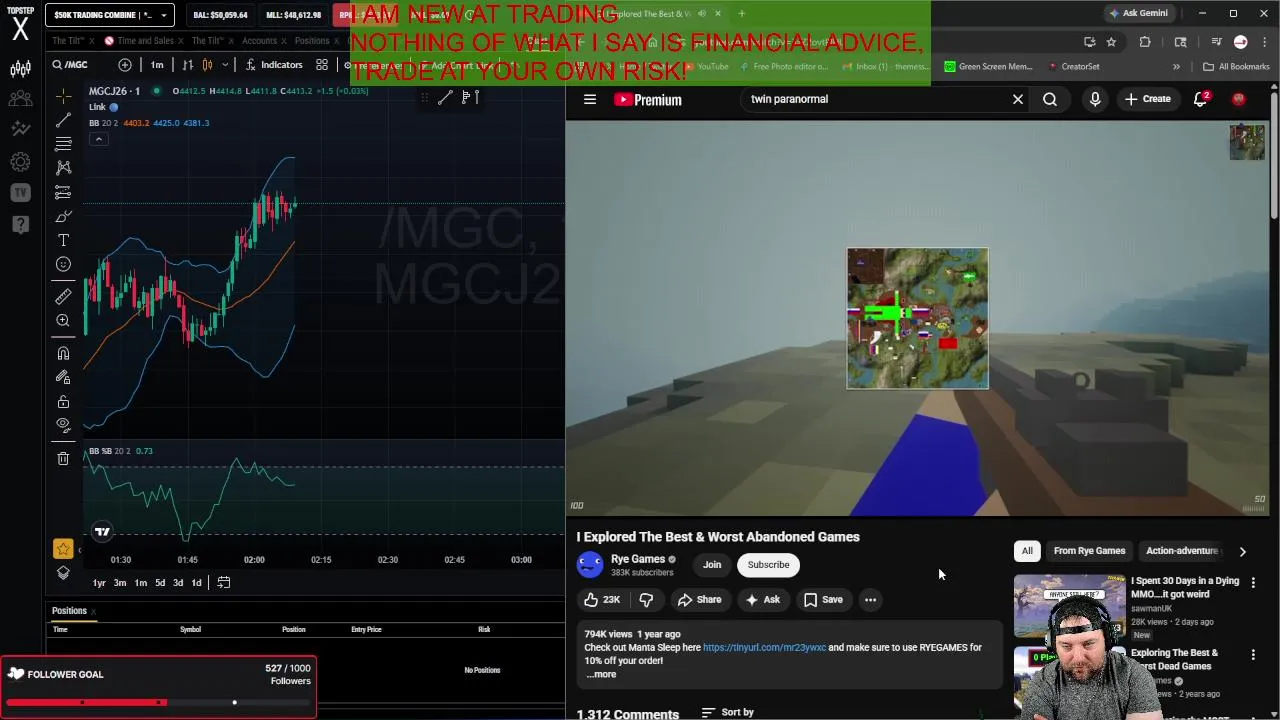Image resolution: width=1280 pixels, height=720 pixels.
Task: Switch to the Time and Sales tab
Action: click(x=146, y=41)
